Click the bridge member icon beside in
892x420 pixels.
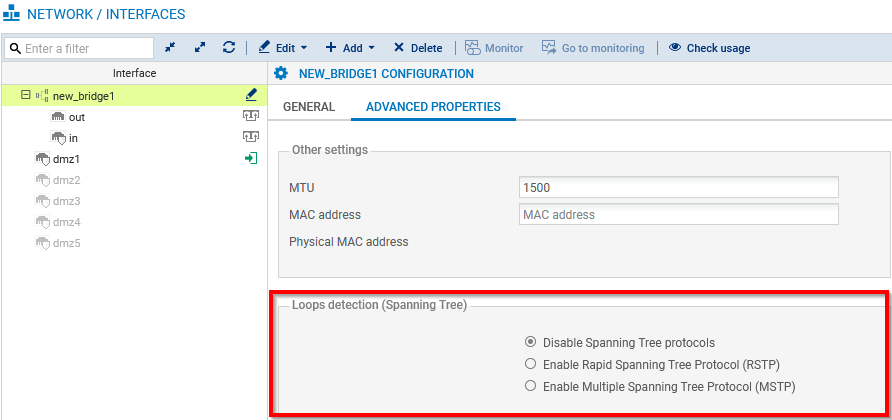(x=251, y=137)
